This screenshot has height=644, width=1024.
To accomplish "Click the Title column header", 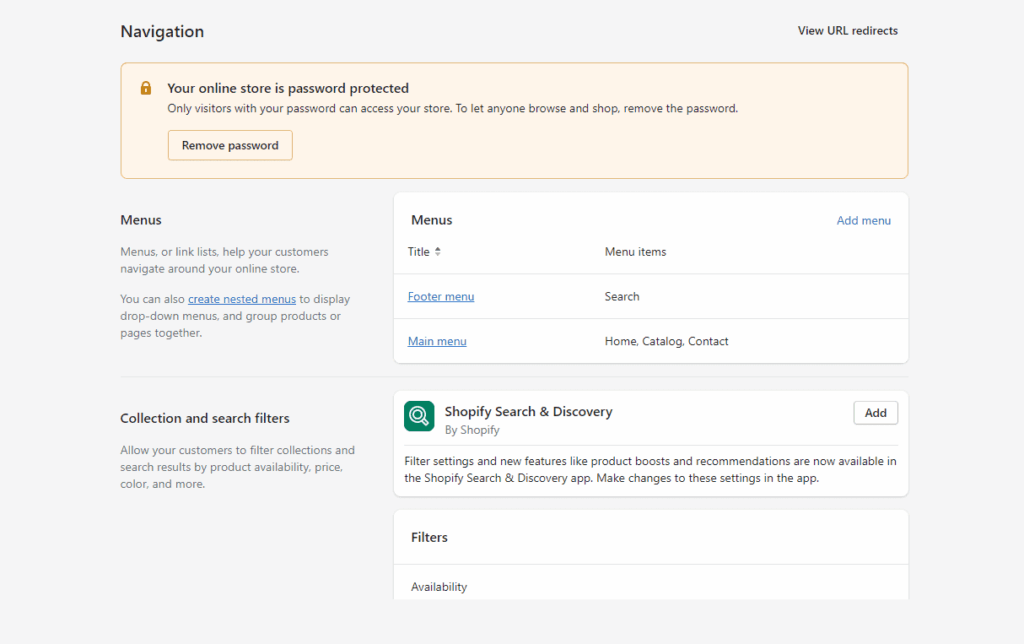I will (x=419, y=251).
